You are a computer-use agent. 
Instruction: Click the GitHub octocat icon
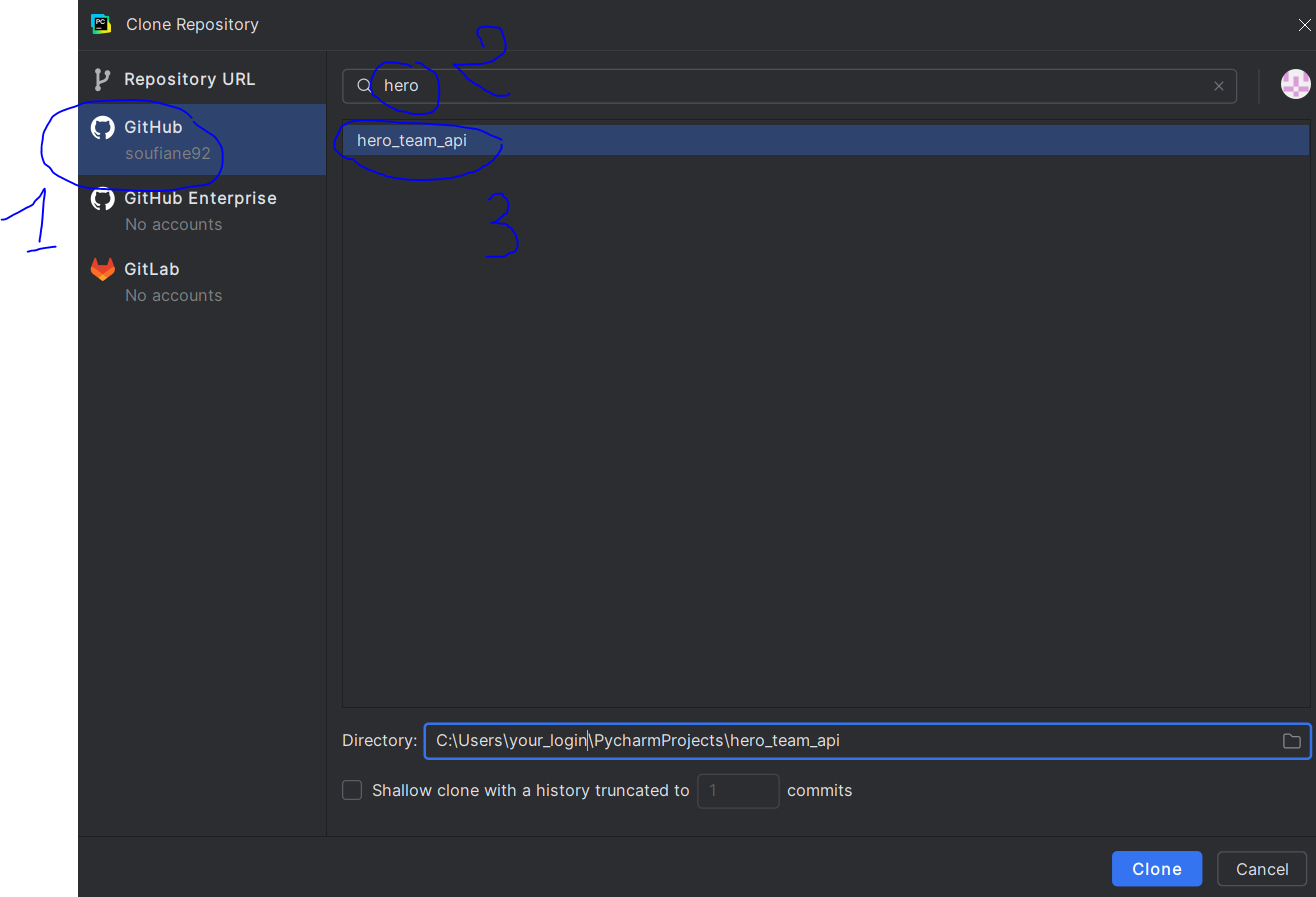(102, 128)
